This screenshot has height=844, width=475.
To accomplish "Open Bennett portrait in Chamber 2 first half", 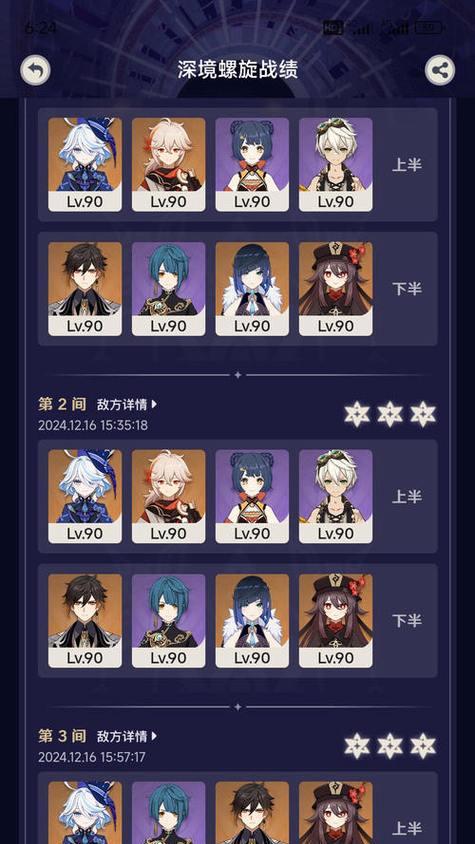I will (x=336, y=496).
